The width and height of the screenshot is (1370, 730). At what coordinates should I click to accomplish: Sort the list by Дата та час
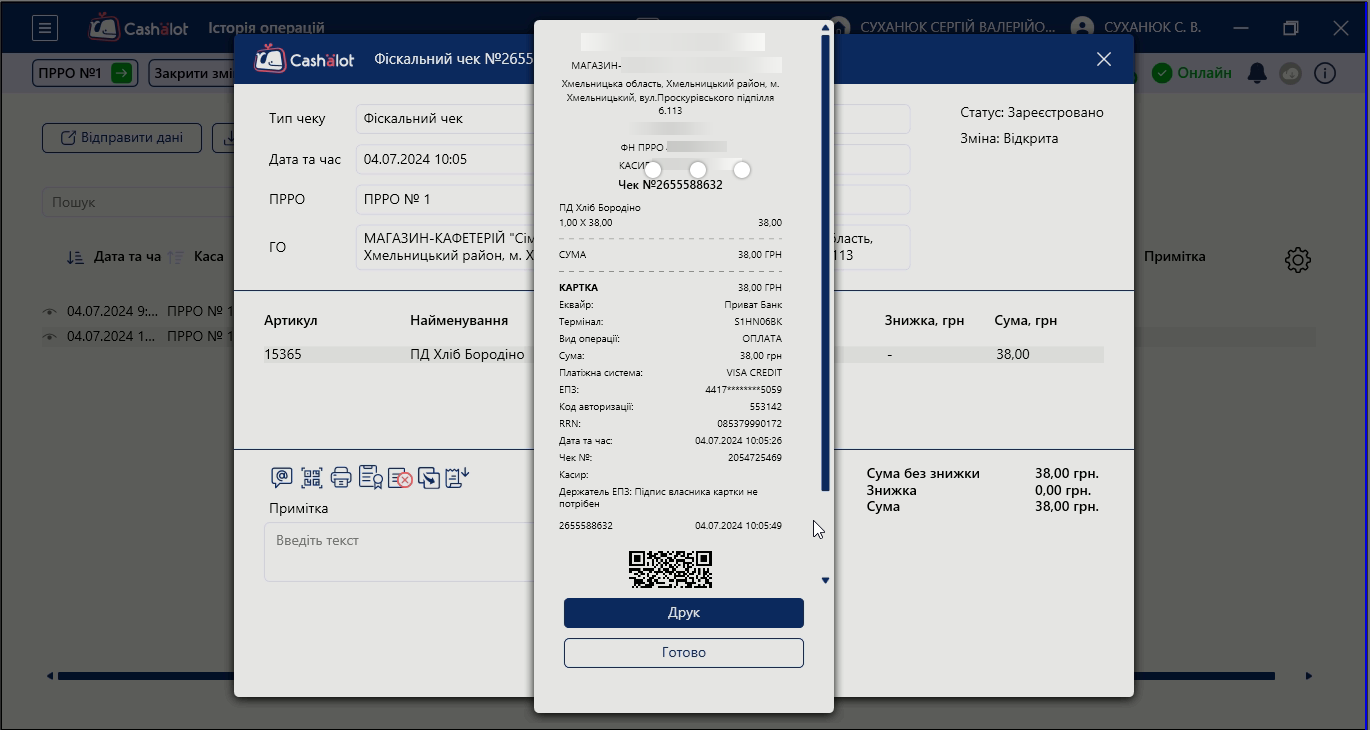[x=76, y=257]
